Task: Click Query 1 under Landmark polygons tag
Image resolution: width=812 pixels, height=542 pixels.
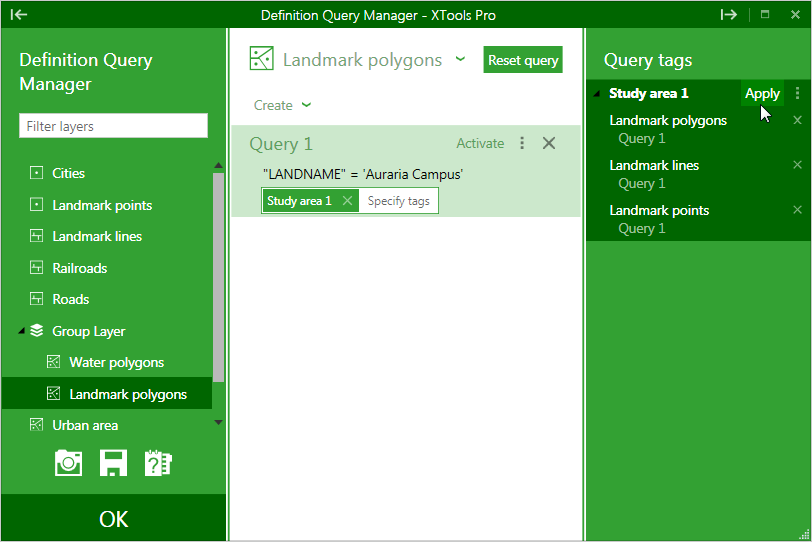Action: click(x=642, y=138)
